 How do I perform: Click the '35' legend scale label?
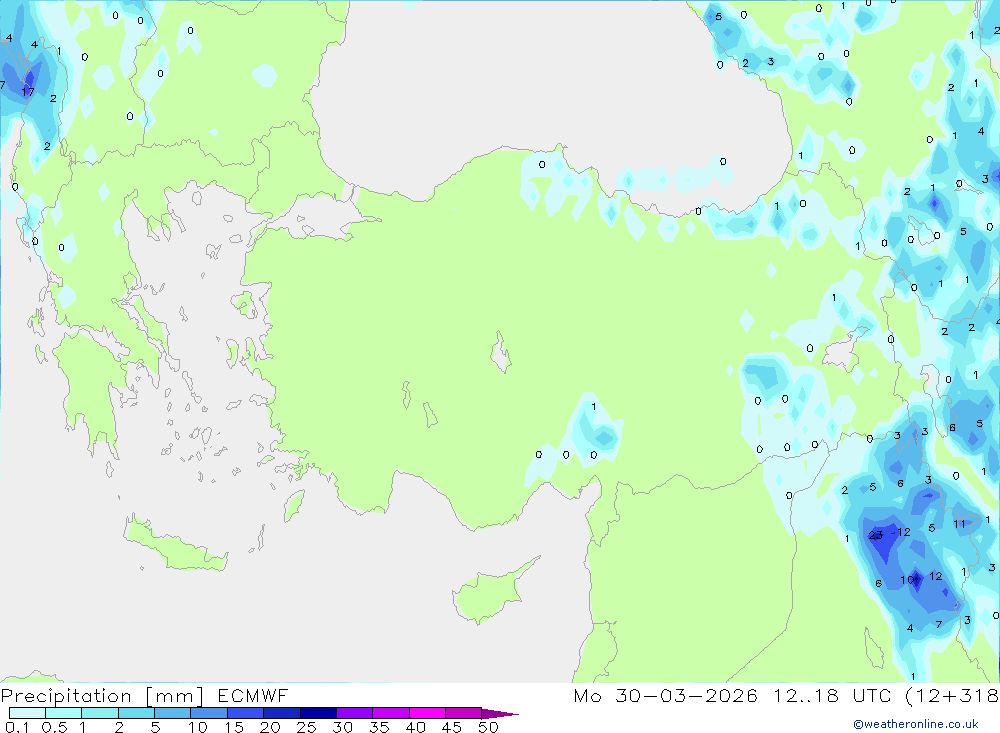379,727
